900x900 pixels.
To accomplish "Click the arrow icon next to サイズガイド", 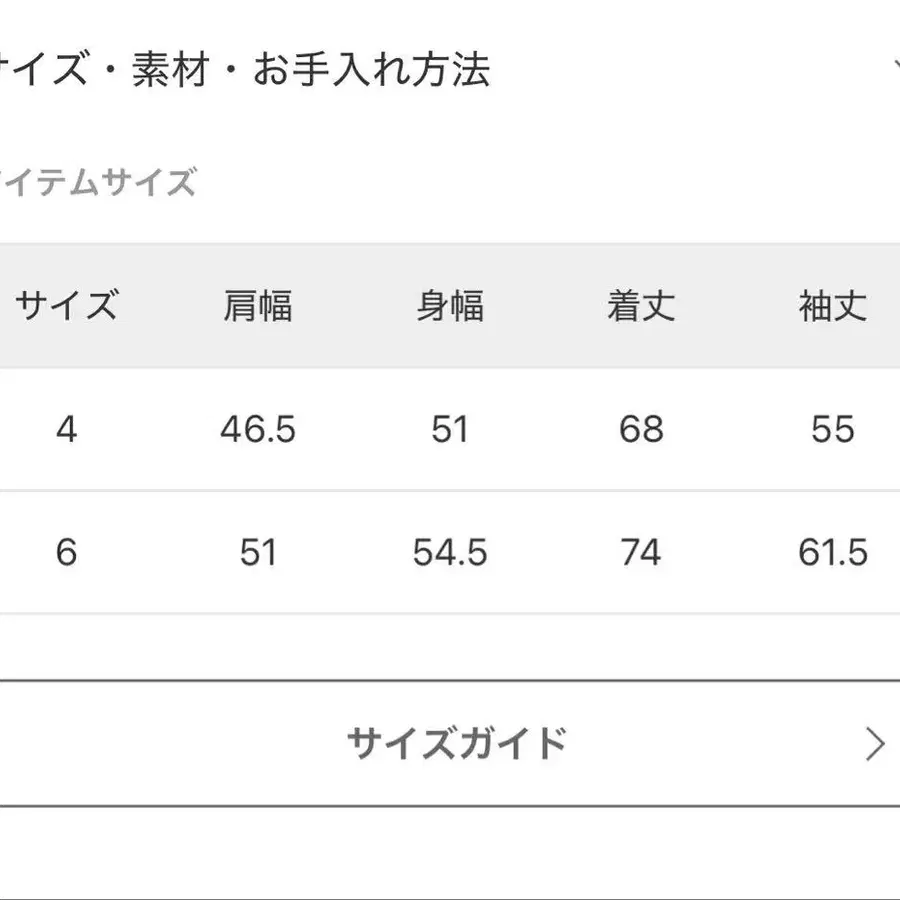I will (x=875, y=744).
